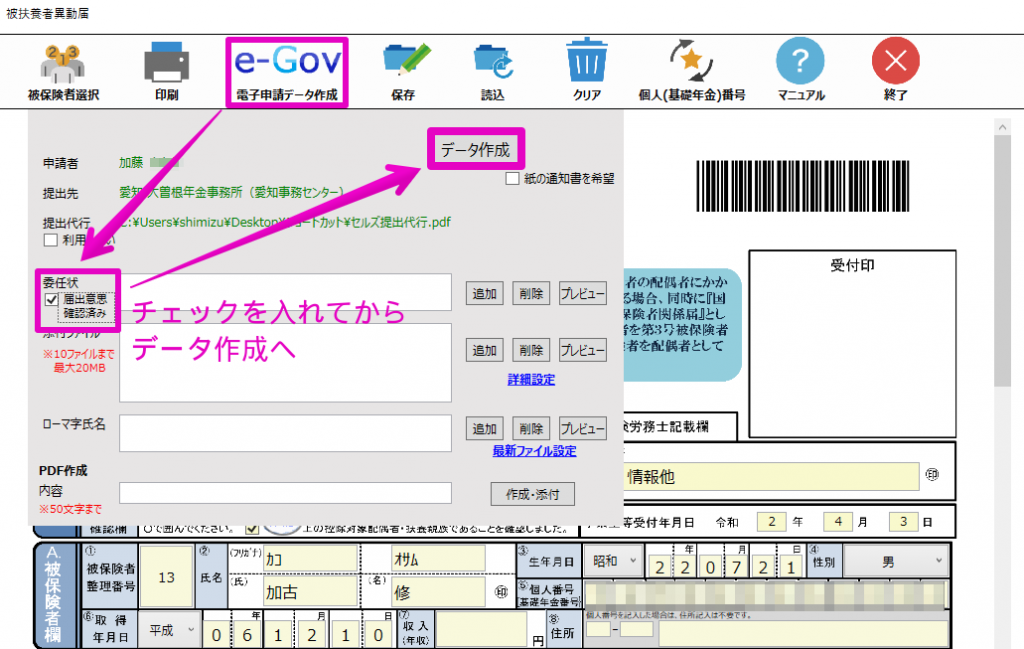Click the フリガナ 名 field オサム
Viewport: 1024px width, 649px height.
coord(438,560)
